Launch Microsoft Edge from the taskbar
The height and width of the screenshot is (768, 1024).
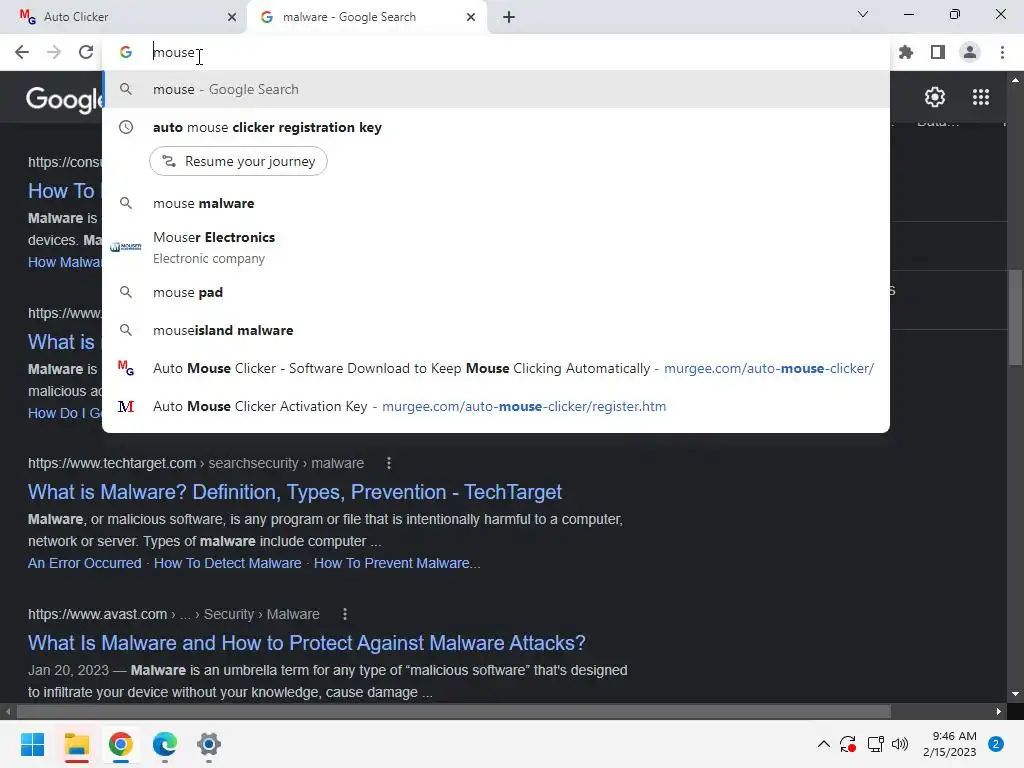coord(165,744)
